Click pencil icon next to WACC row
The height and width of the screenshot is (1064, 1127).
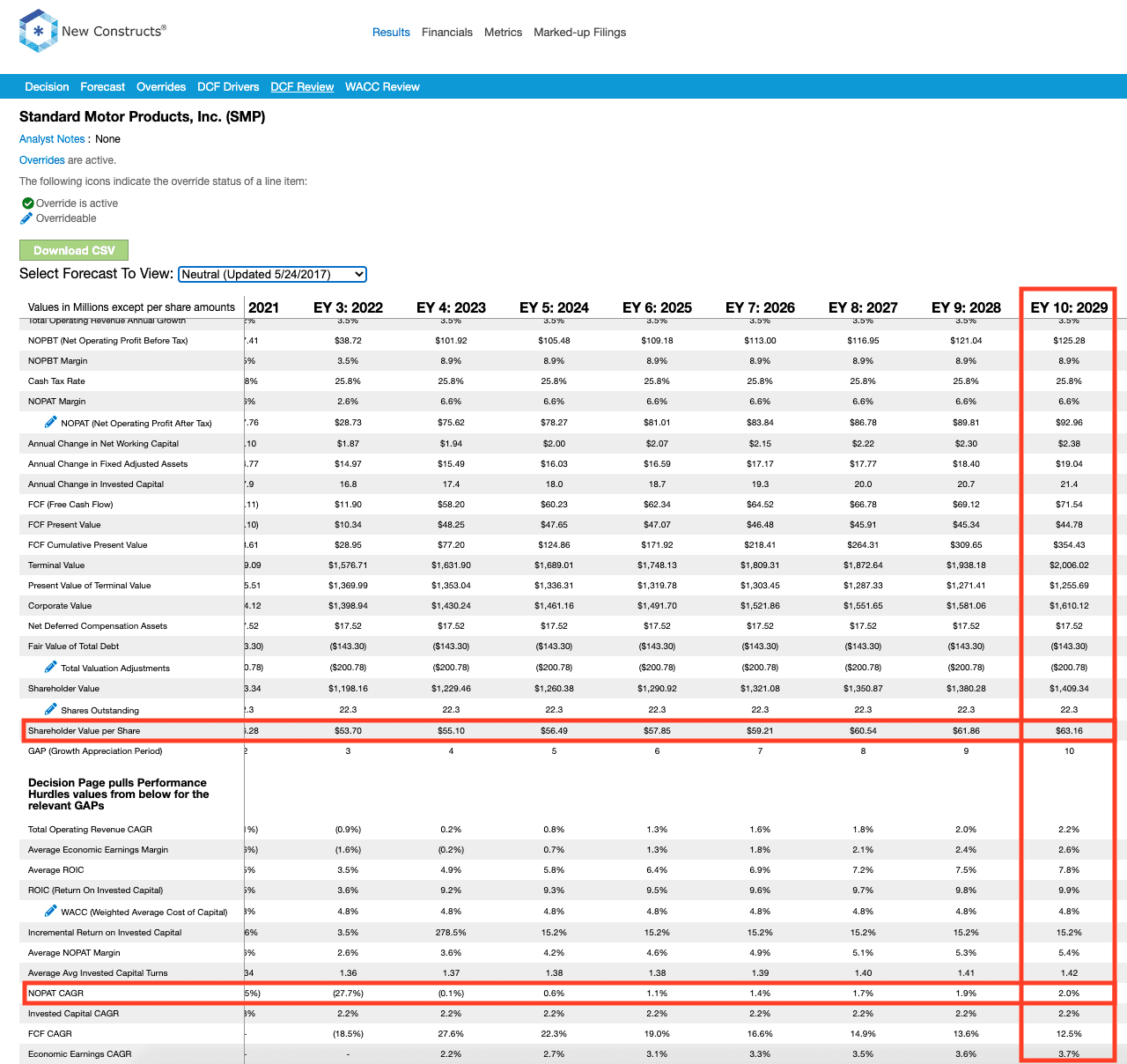click(51, 911)
